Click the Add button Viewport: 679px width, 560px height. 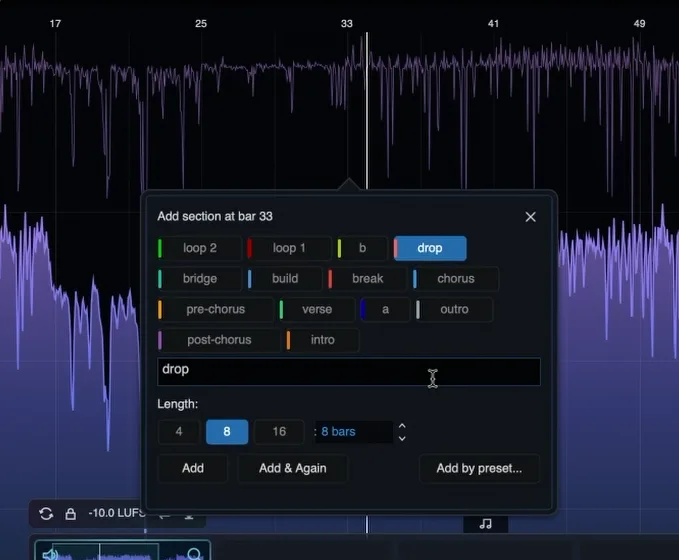pyautogui.click(x=193, y=468)
